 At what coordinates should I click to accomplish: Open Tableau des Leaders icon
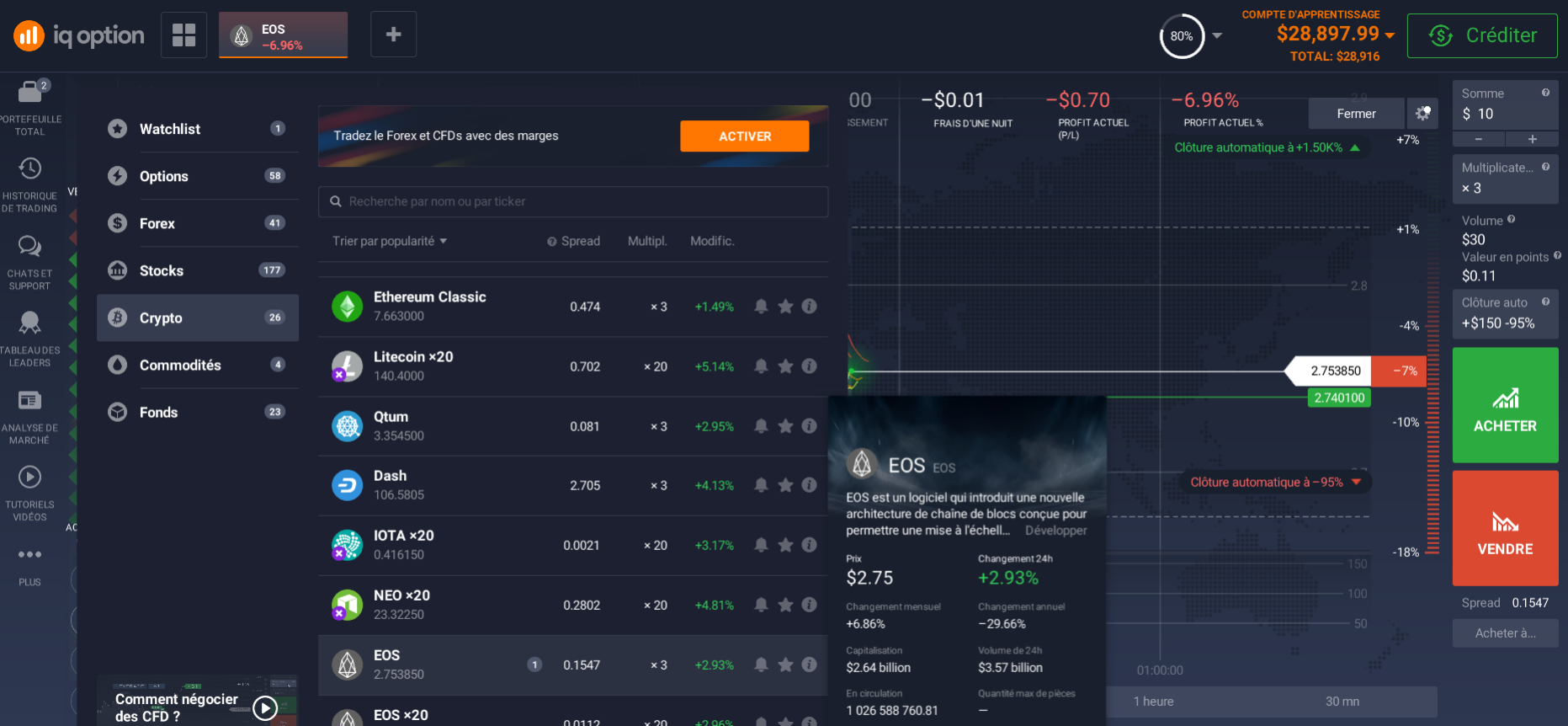(x=30, y=323)
